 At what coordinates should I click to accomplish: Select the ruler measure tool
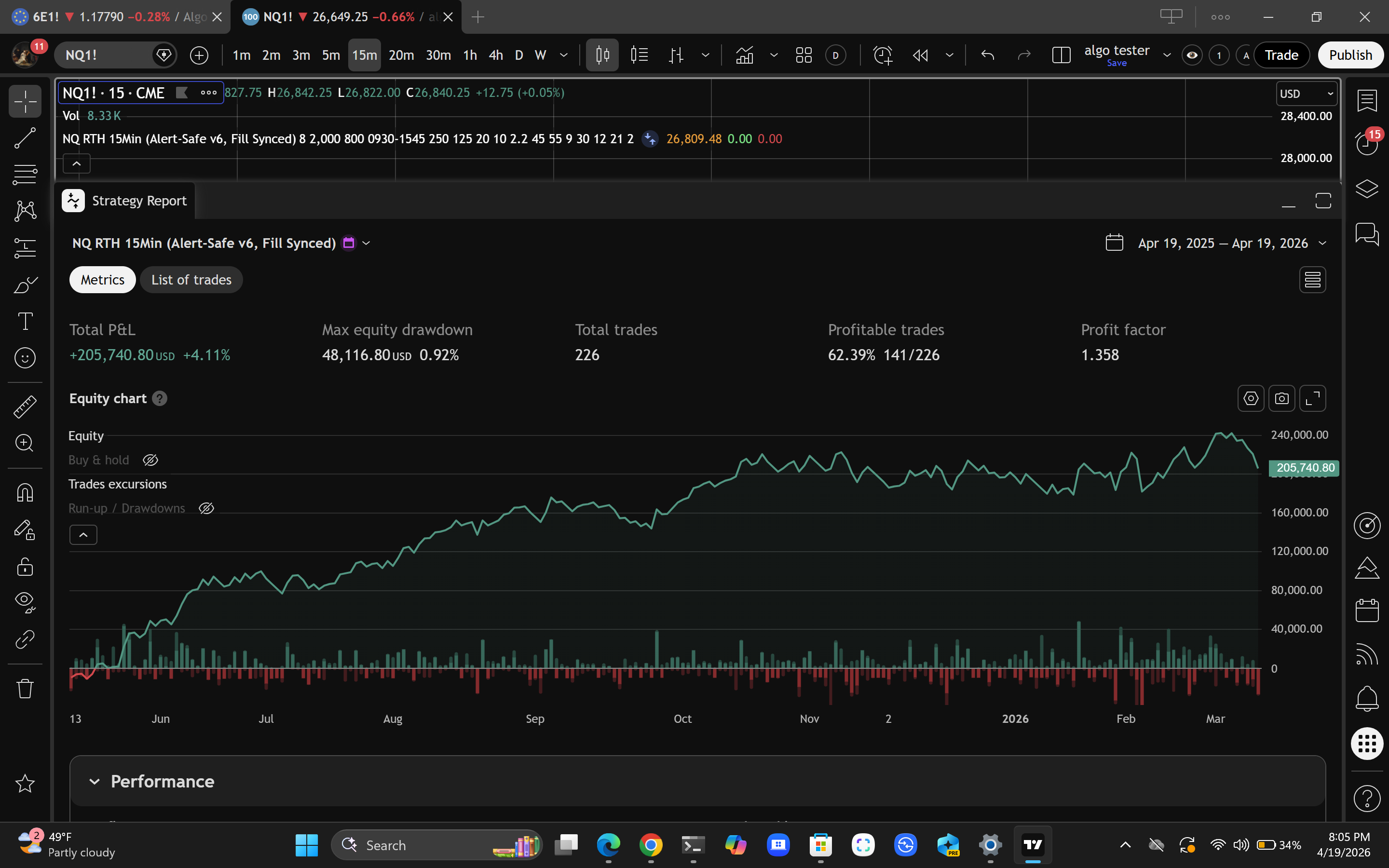(x=25, y=407)
